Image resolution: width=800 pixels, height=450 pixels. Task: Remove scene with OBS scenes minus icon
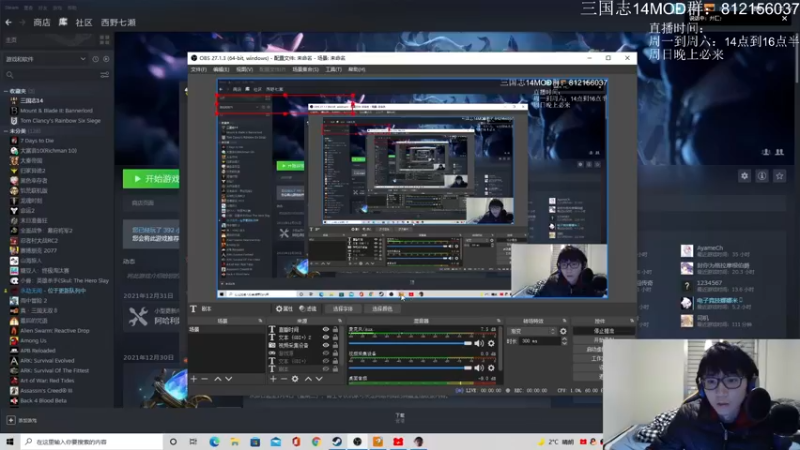205,379
